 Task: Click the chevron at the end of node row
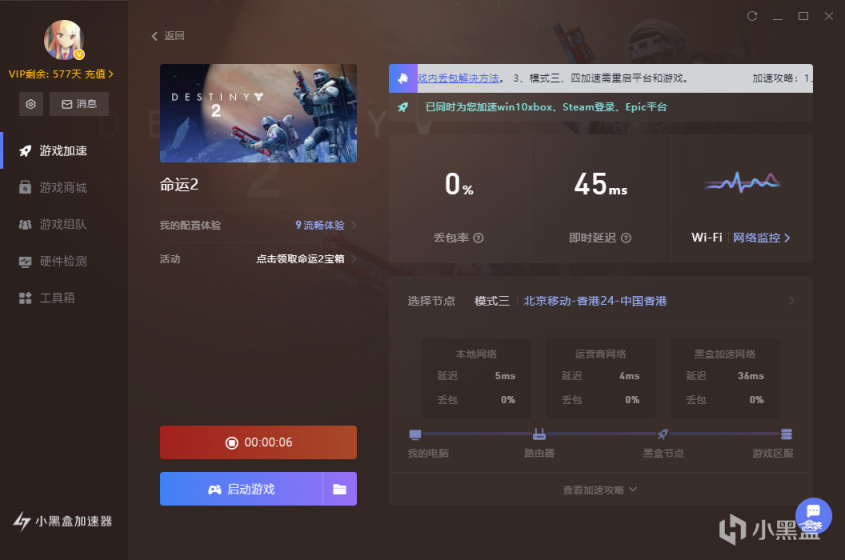click(x=791, y=301)
